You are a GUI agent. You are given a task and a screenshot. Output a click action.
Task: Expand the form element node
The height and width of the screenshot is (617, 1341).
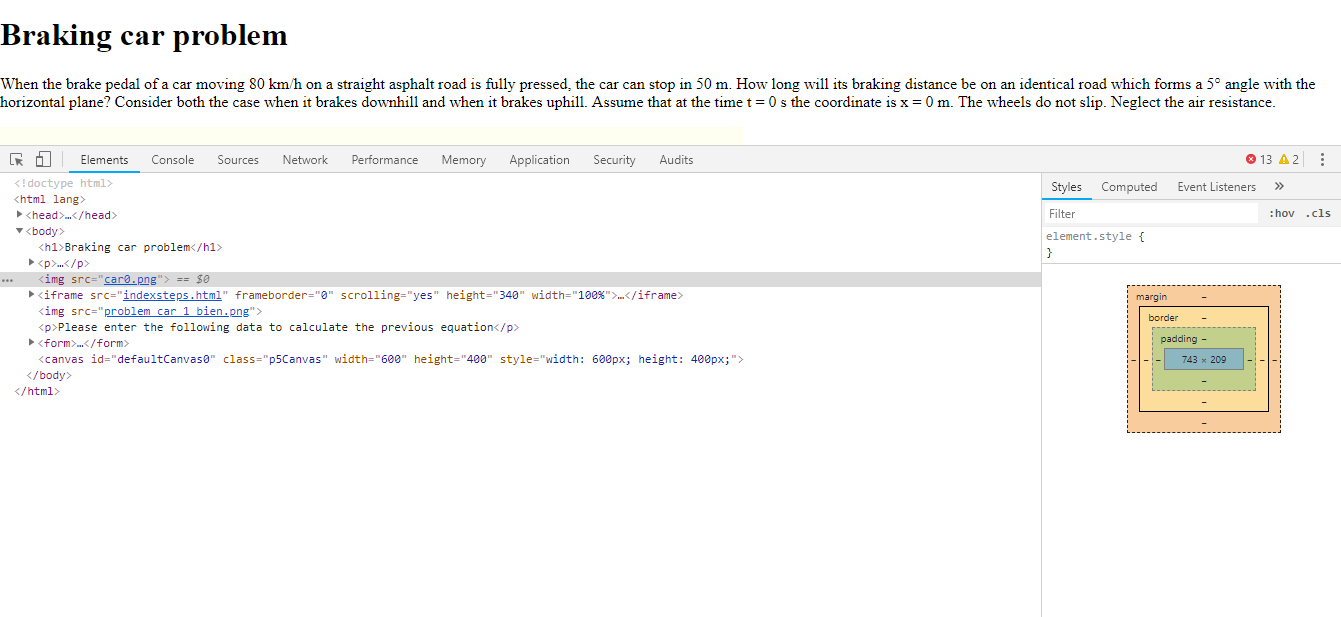click(x=32, y=343)
